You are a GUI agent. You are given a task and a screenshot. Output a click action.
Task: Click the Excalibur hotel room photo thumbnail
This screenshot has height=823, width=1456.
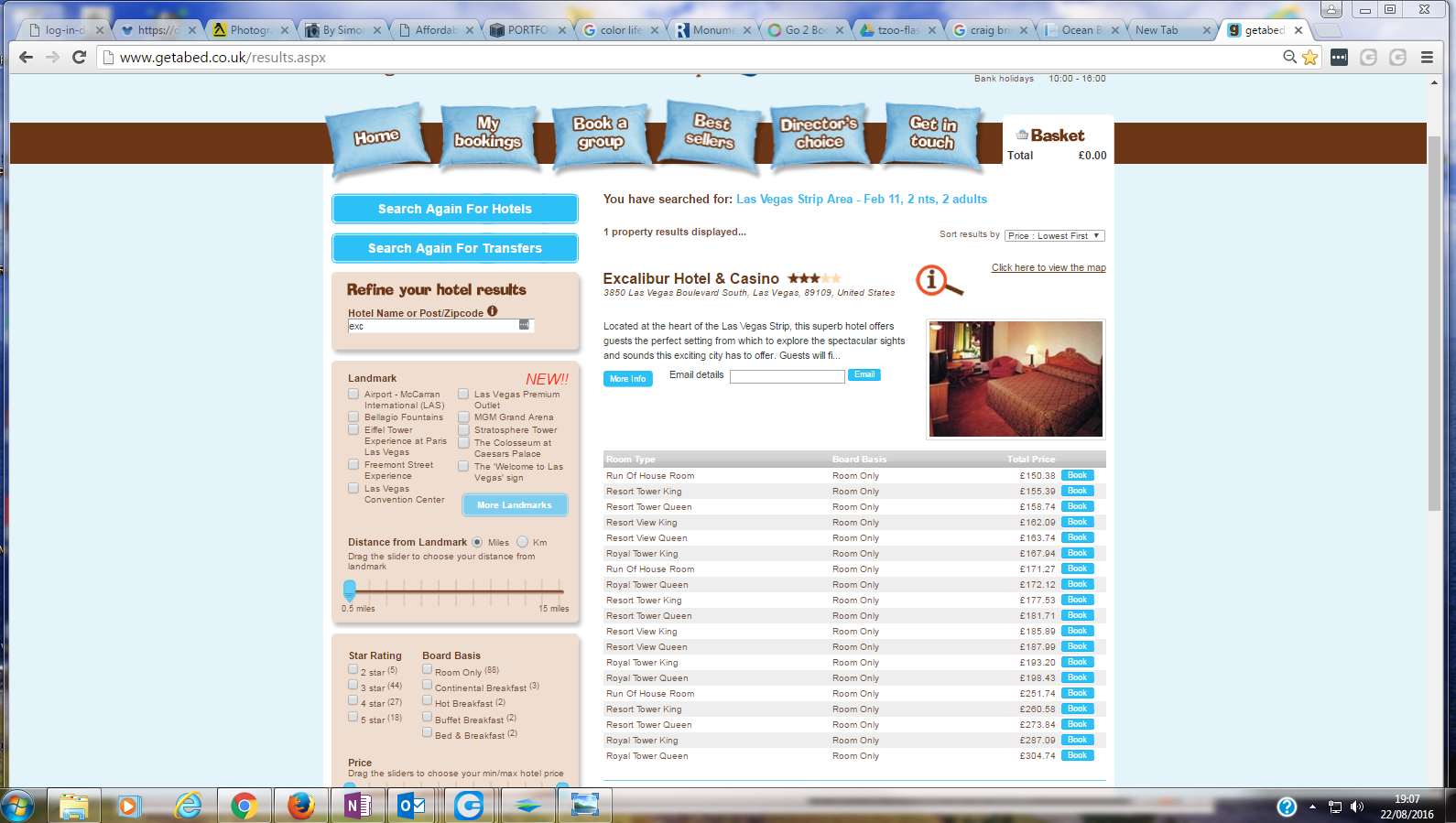click(x=1016, y=379)
